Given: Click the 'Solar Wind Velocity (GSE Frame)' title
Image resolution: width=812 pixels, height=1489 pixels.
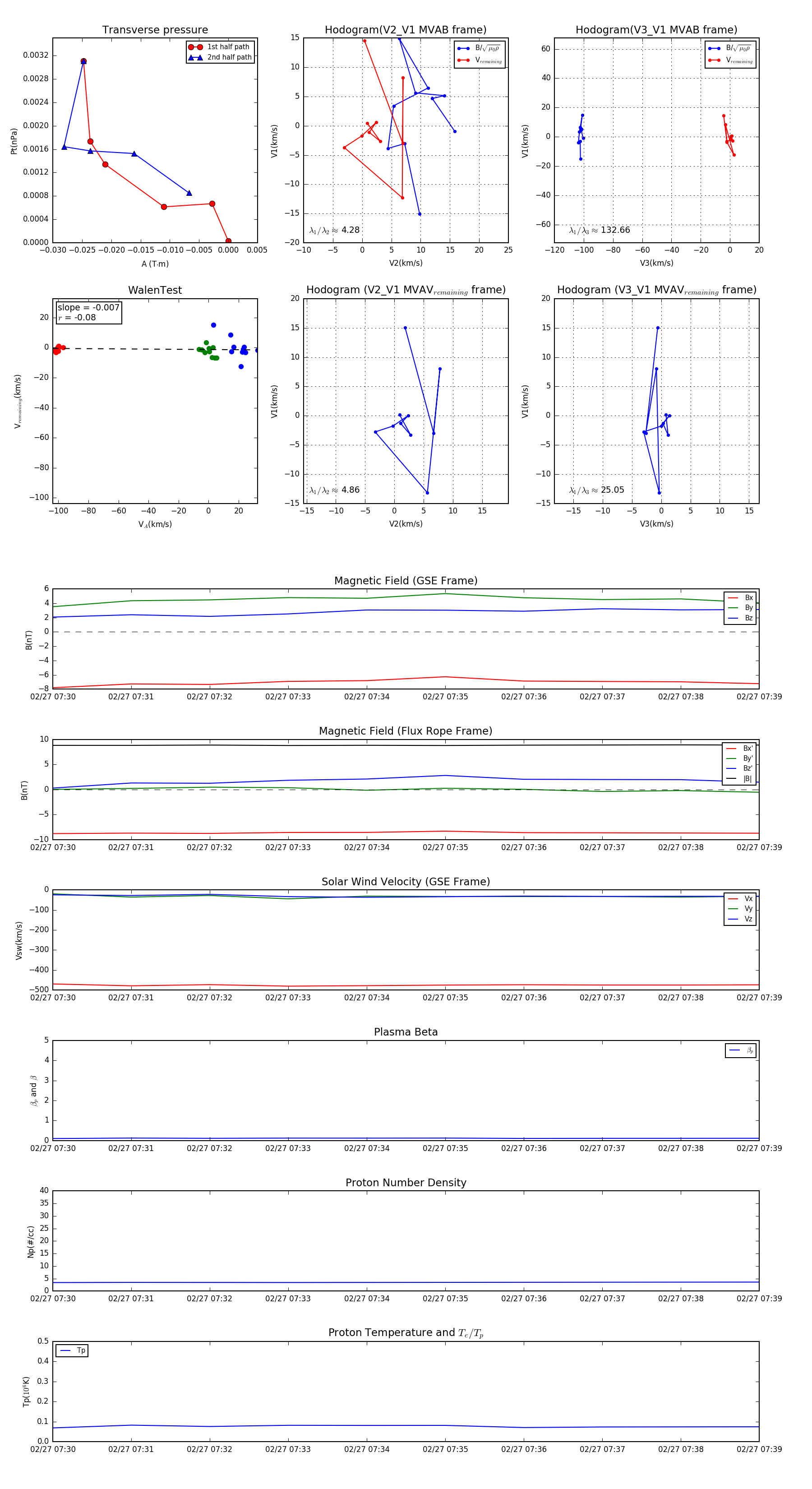Looking at the screenshot, I should click(x=406, y=882).
